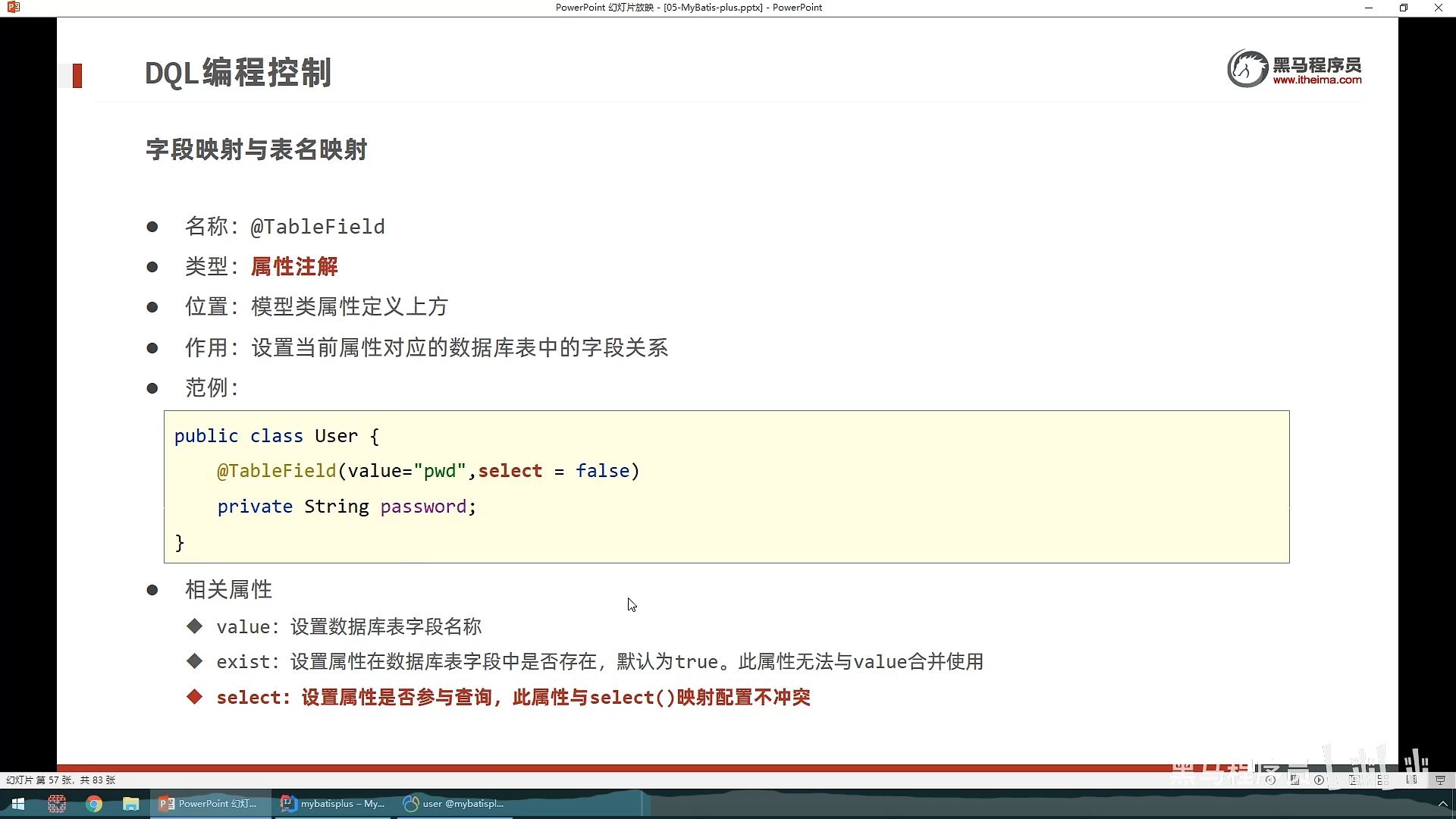Select the PowerPoint taskbar button

click(x=209, y=804)
